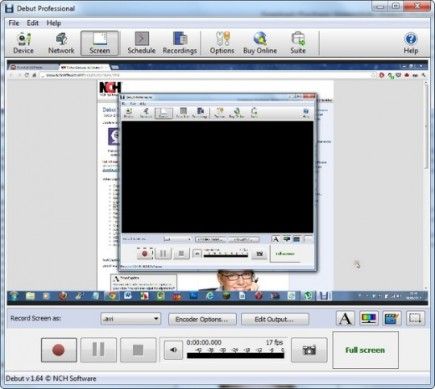The width and height of the screenshot is (435, 389).
Task: Start recording with the red record button
Action: [x=59, y=350]
